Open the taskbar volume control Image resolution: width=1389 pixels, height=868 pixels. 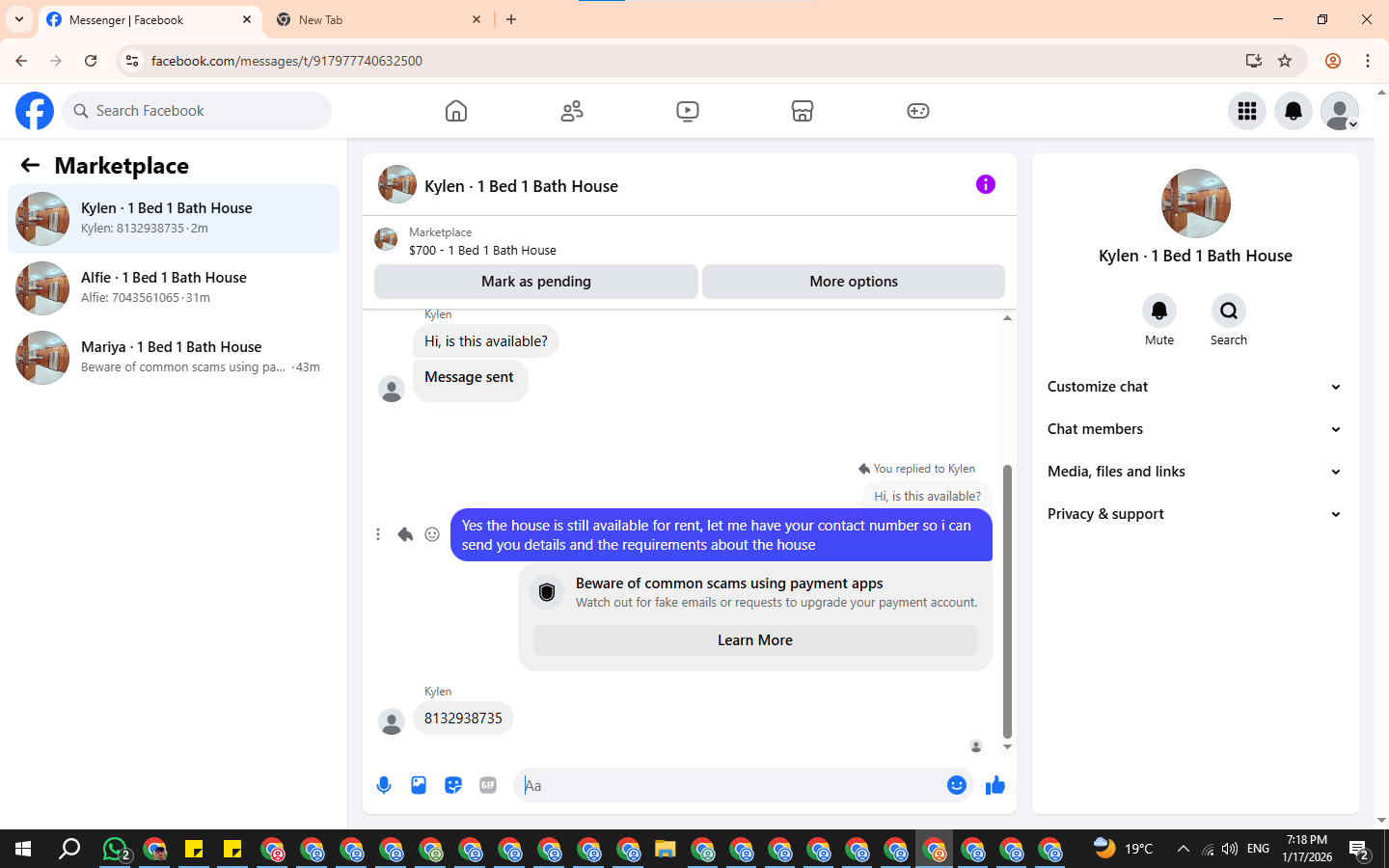pyautogui.click(x=1229, y=849)
